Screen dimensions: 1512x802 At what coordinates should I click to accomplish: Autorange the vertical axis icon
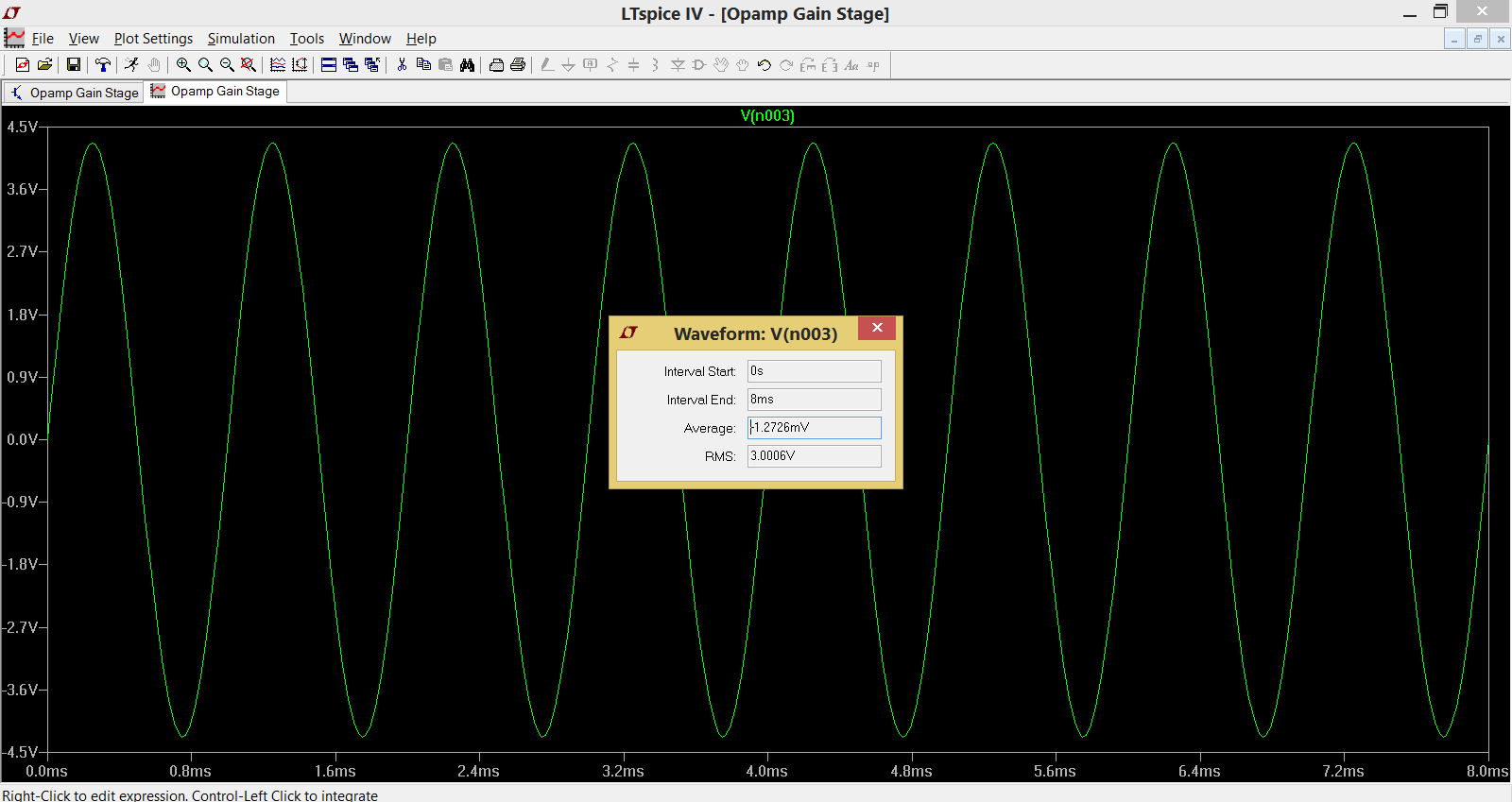pos(300,64)
